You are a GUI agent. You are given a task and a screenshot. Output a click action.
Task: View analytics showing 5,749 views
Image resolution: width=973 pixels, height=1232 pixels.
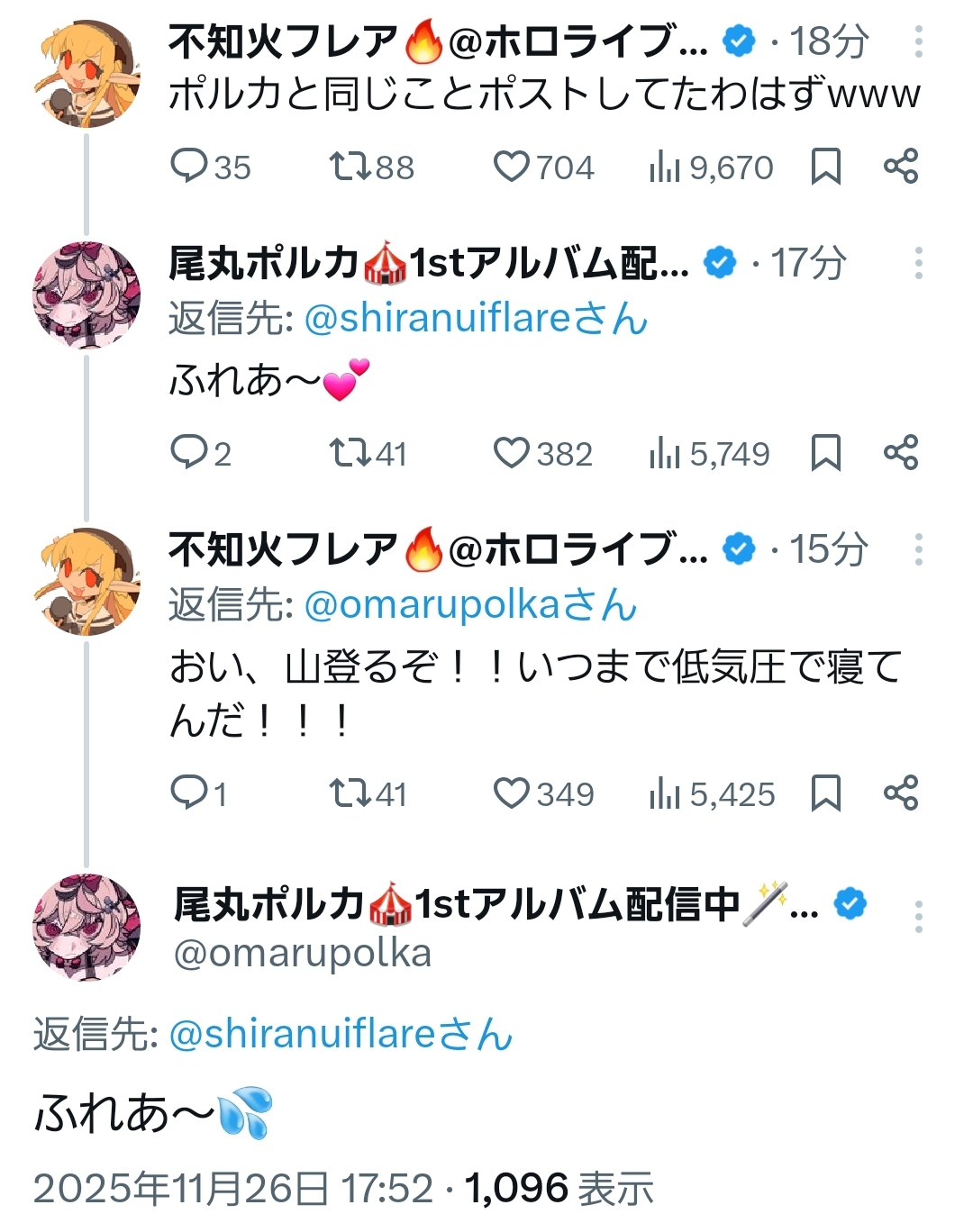(x=709, y=454)
